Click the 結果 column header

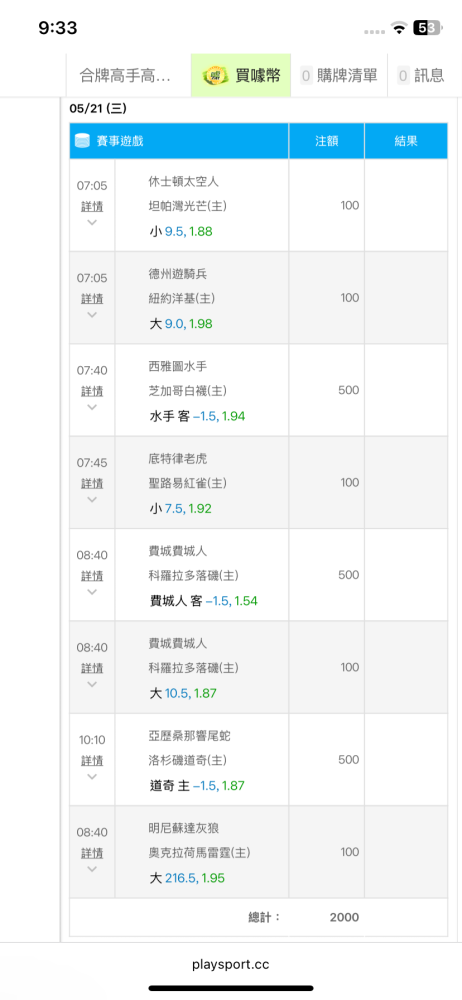click(406, 141)
